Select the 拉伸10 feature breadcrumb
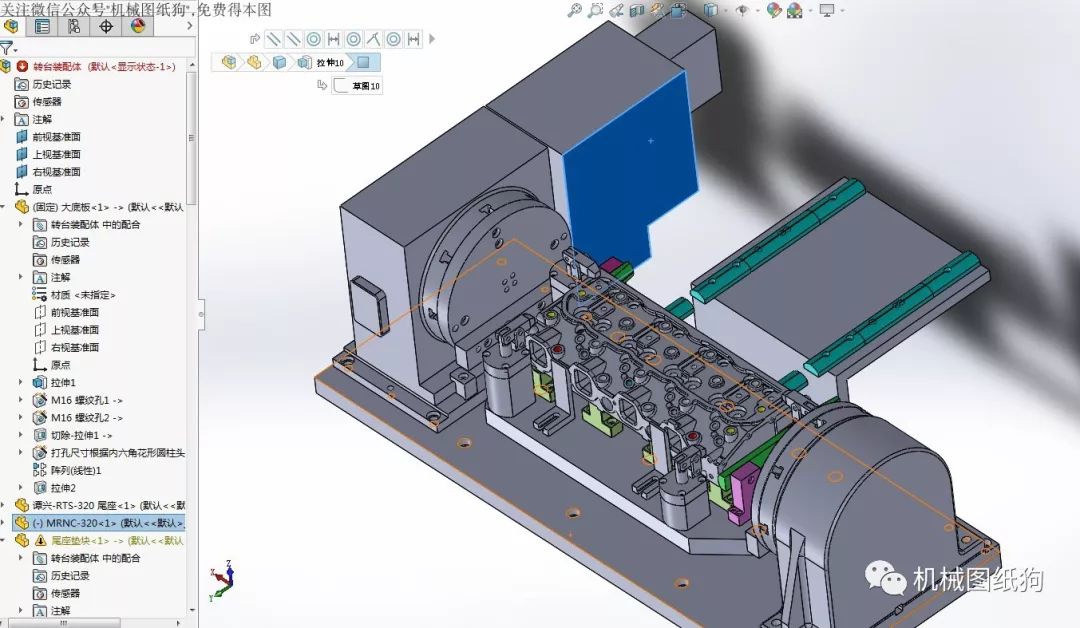Screen dimensions: 1080x628 pos(322,63)
